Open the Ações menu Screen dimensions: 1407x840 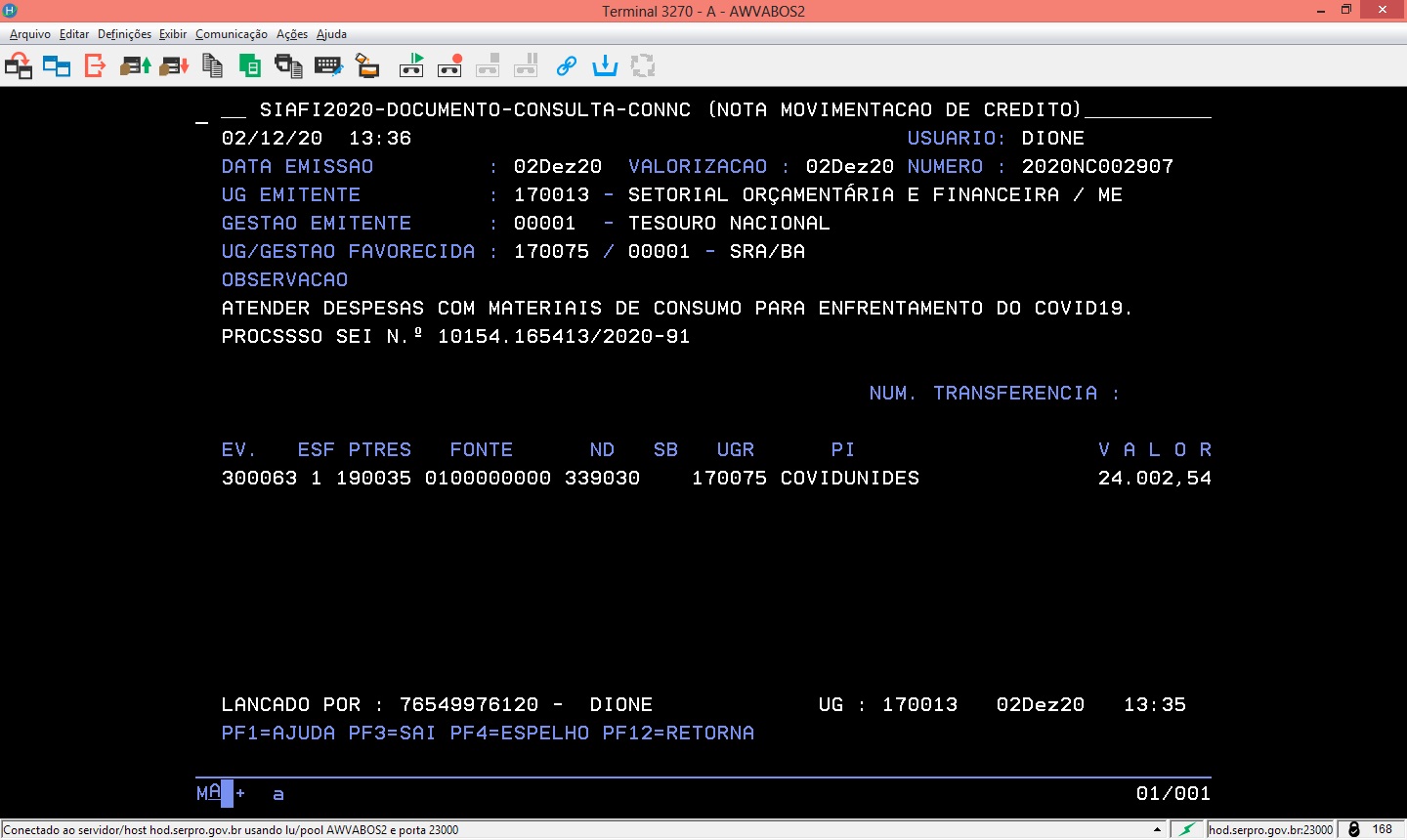coord(292,34)
